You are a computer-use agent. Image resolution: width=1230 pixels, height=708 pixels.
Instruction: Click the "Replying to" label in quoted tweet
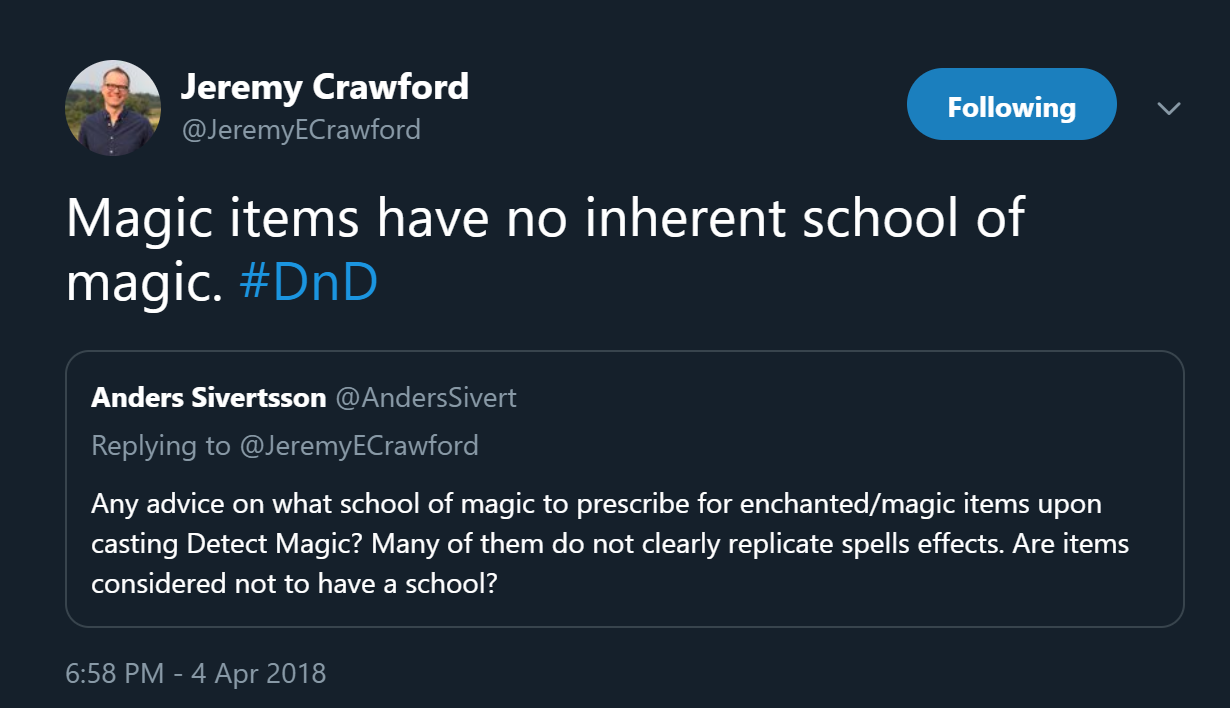coord(160,445)
